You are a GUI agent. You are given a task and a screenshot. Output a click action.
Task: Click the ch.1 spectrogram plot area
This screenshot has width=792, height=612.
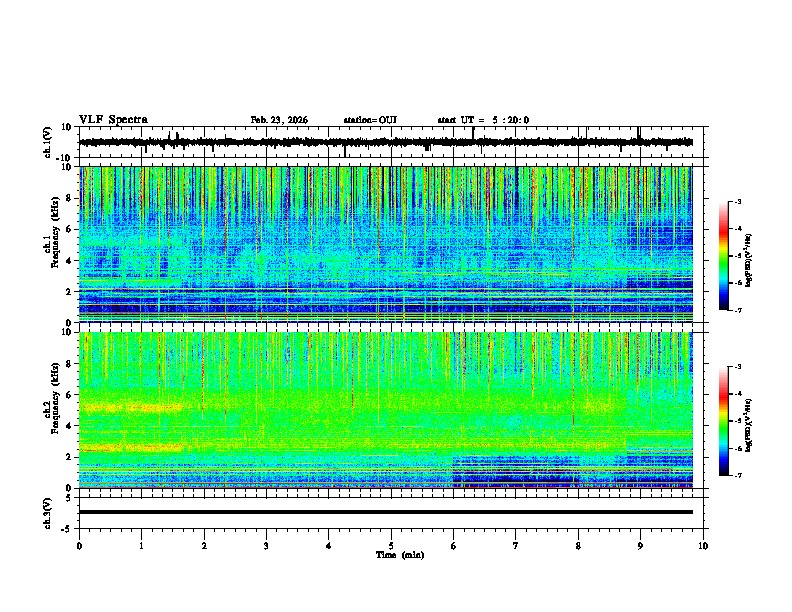point(386,244)
